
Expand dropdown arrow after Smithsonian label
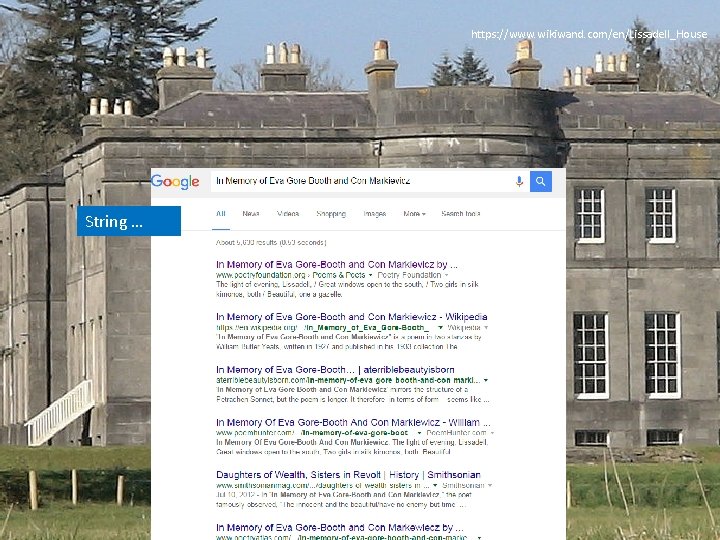pos(490,485)
